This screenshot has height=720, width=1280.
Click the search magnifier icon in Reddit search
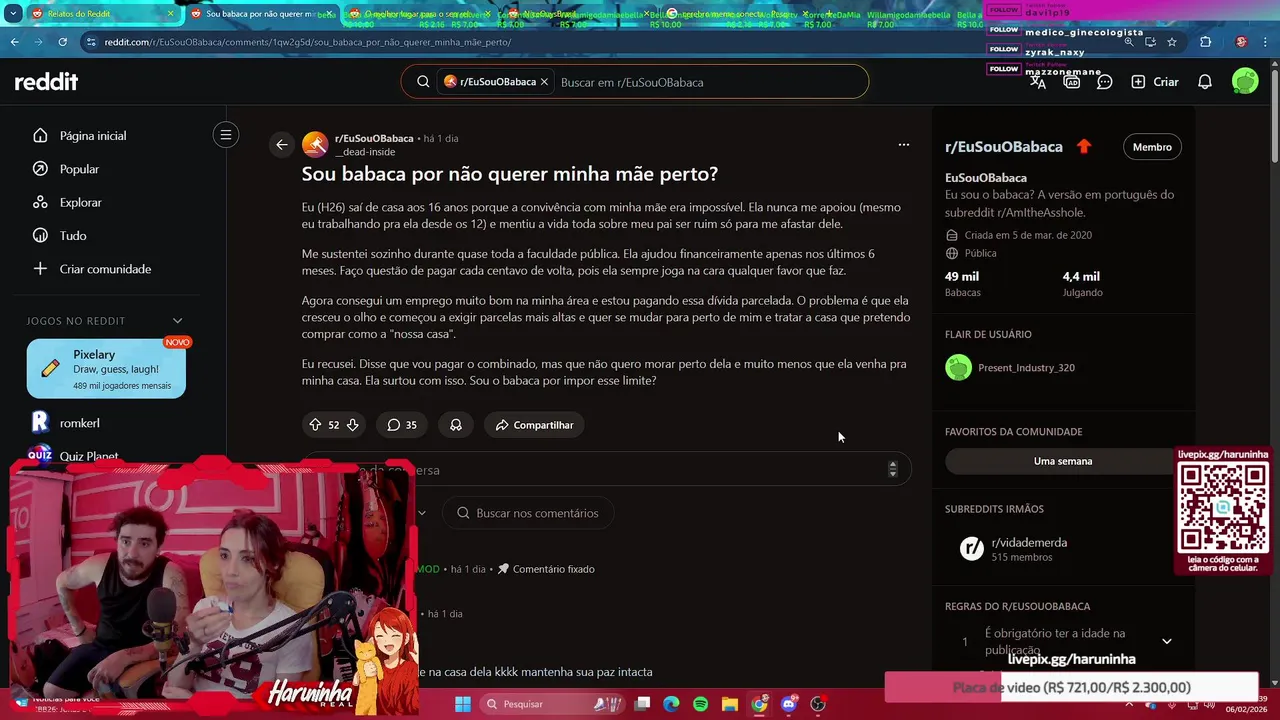point(423,82)
